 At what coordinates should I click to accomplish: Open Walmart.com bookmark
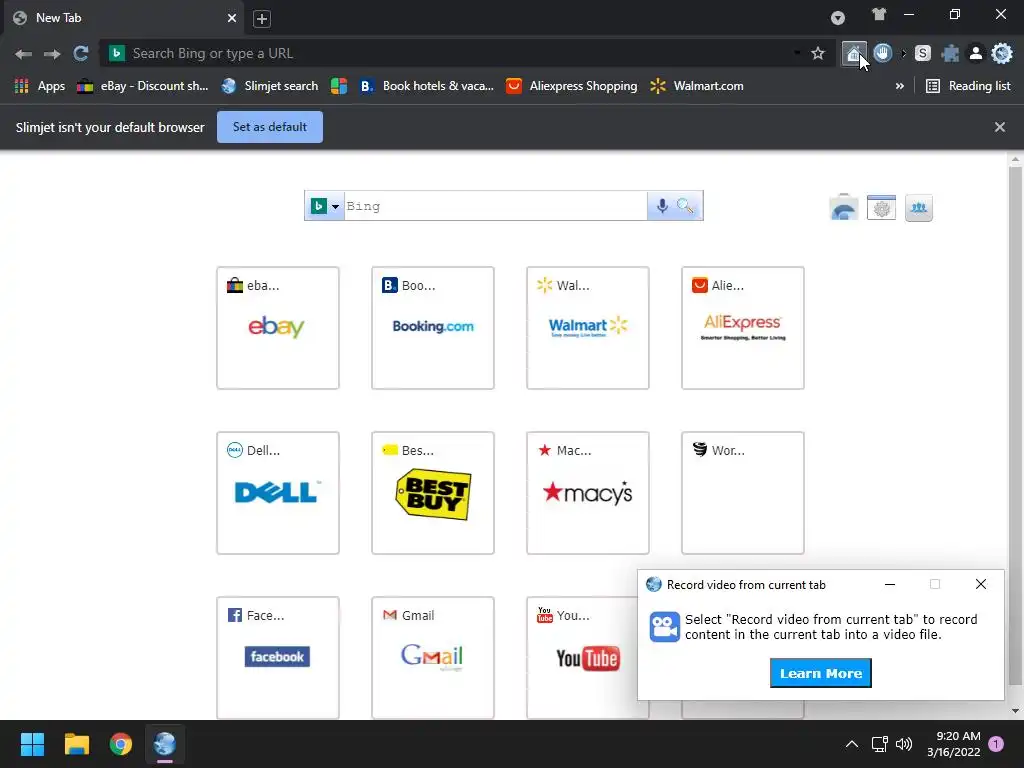(697, 86)
